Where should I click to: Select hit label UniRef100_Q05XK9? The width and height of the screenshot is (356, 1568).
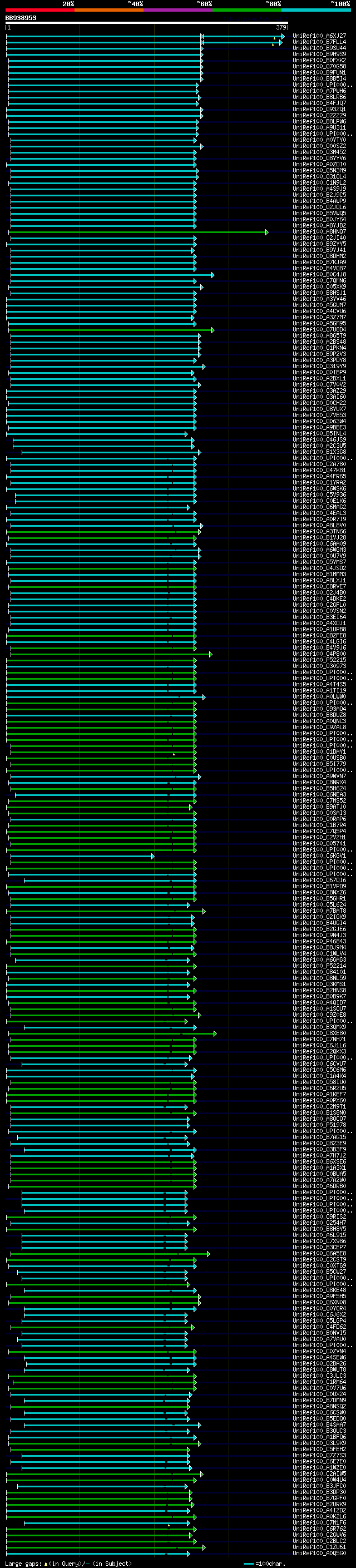319,286
